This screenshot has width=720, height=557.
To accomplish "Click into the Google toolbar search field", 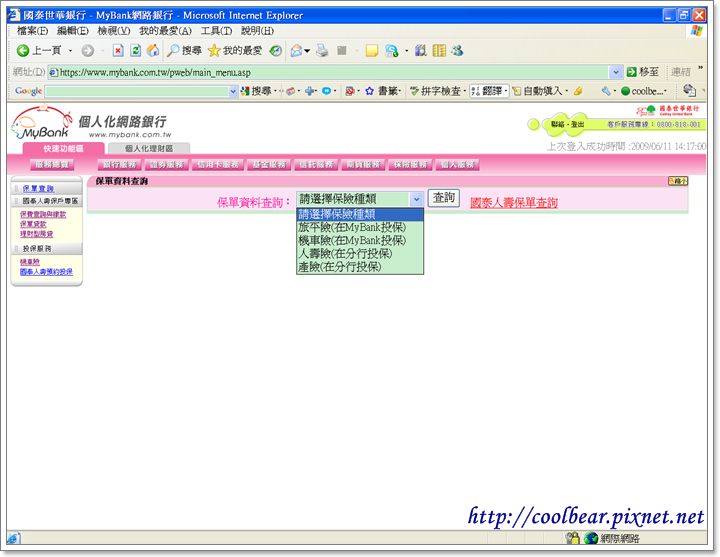I will 137,91.
